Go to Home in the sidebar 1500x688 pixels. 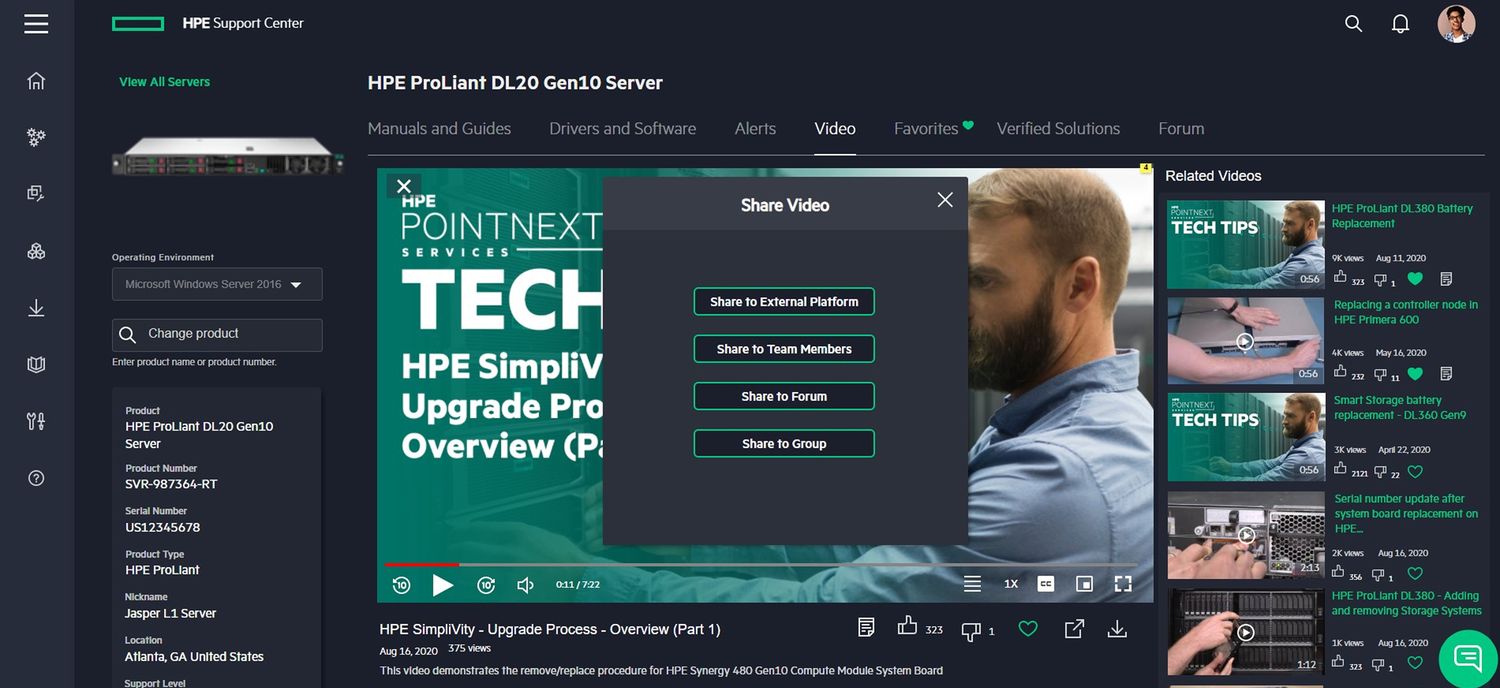tap(36, 81)
